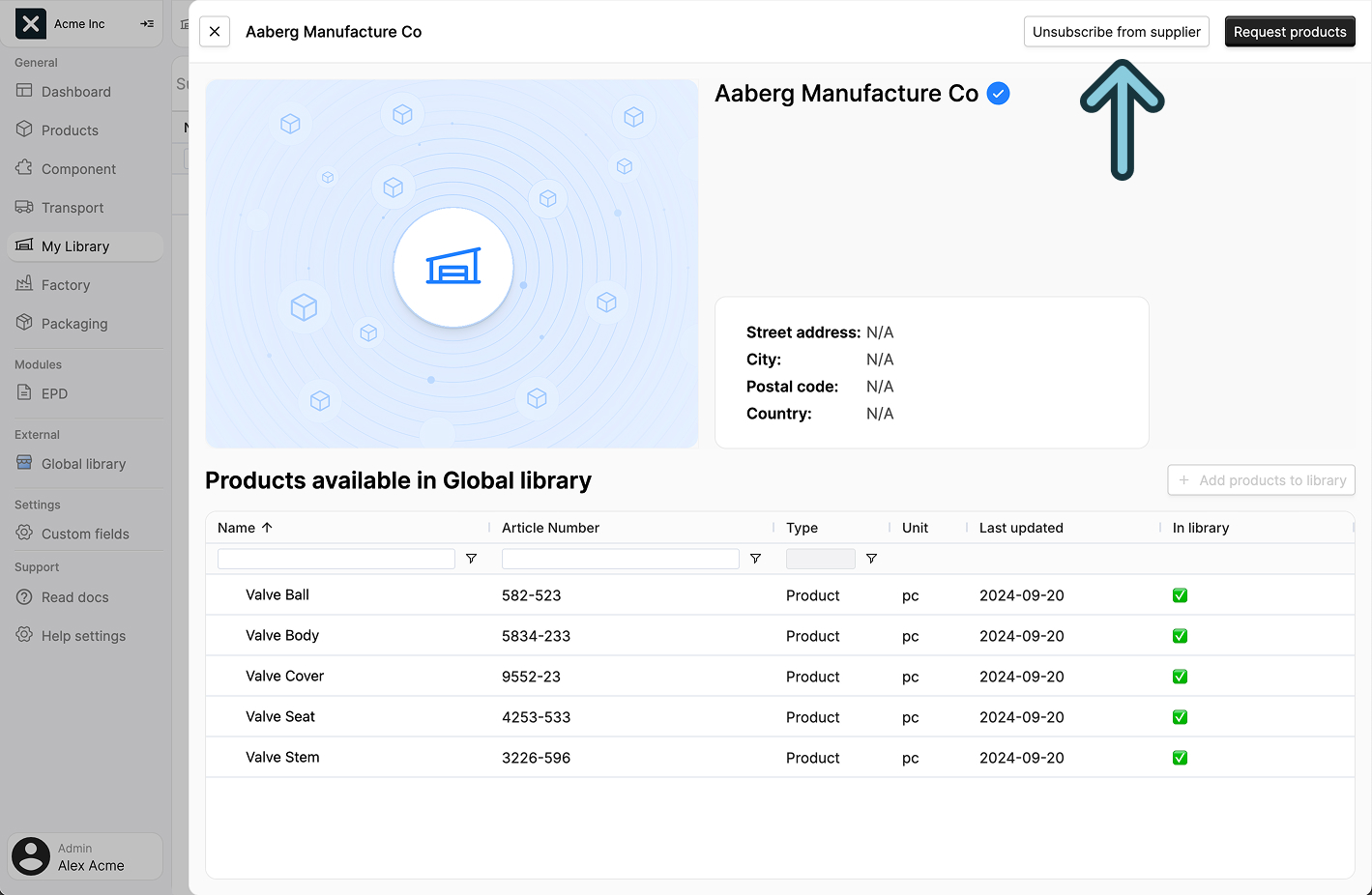
Task: Click the Transport truck icon
Action: [24, 207]
